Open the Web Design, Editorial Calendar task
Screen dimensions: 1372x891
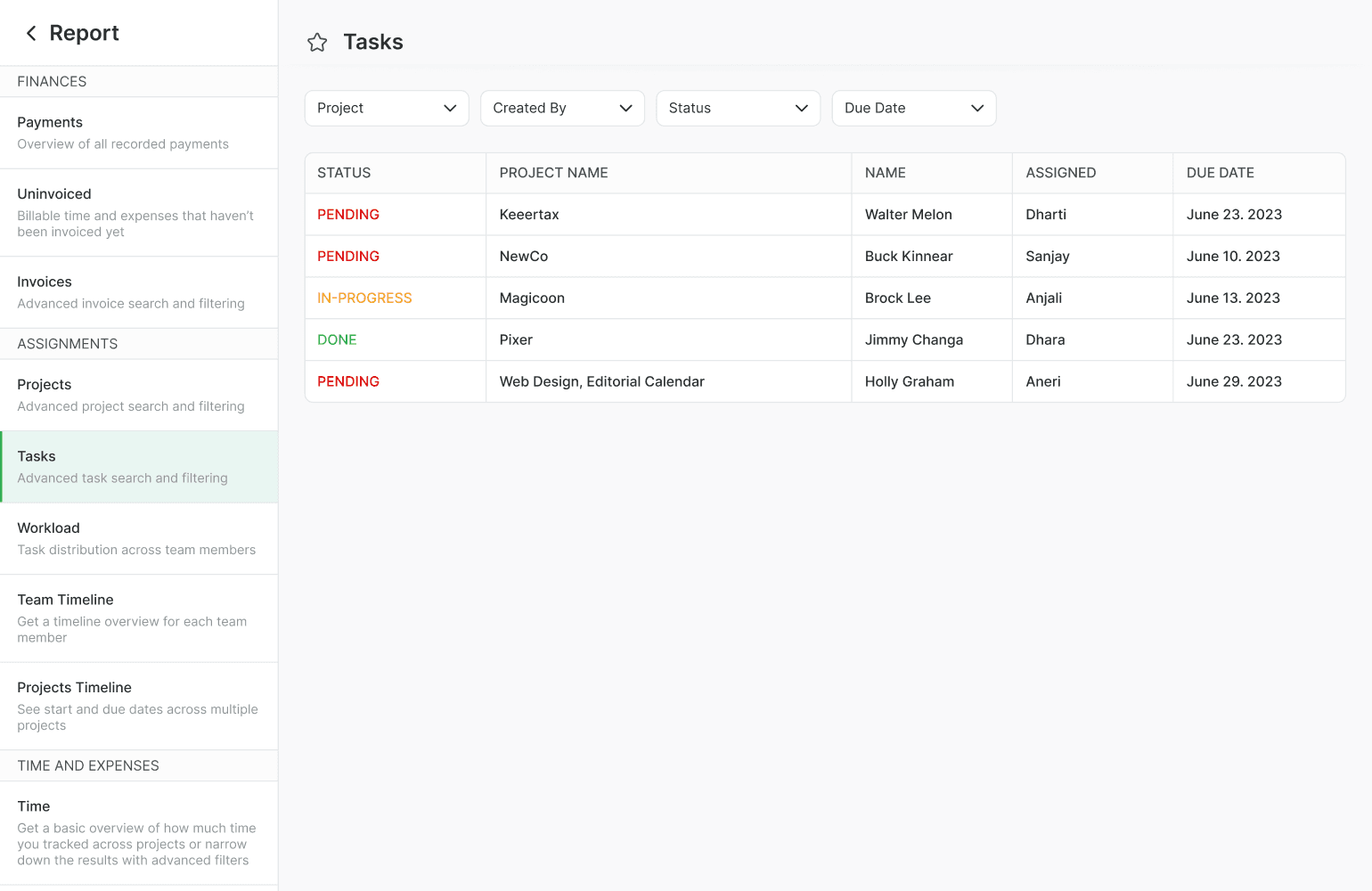[x=601, y=381]
